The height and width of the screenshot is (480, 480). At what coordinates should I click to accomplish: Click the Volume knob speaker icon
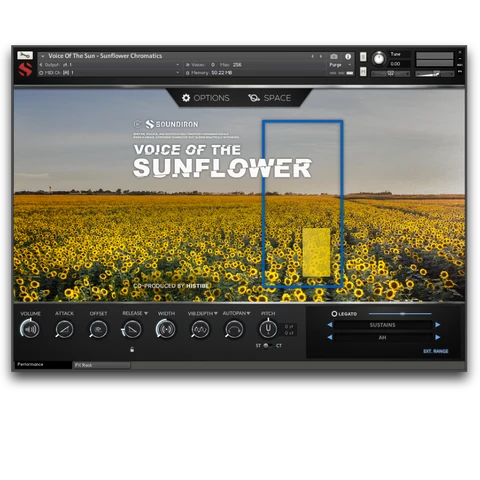(x=30, y=329)
